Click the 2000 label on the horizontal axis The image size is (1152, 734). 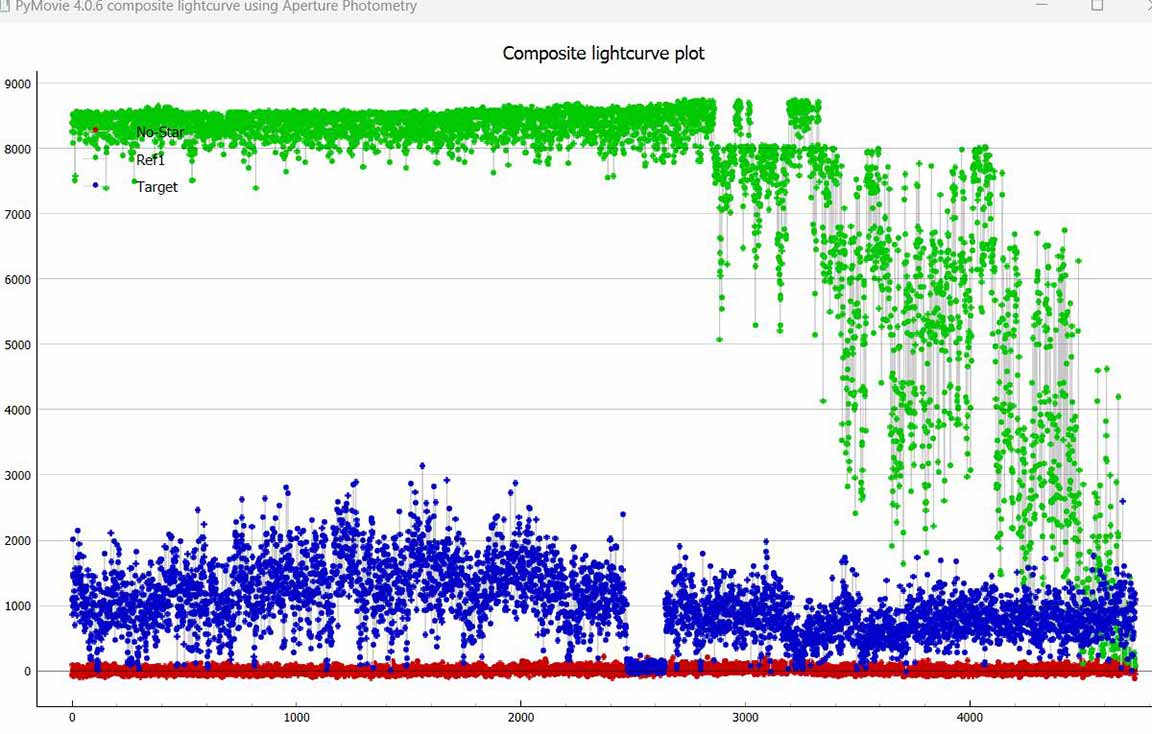point(520,717)
